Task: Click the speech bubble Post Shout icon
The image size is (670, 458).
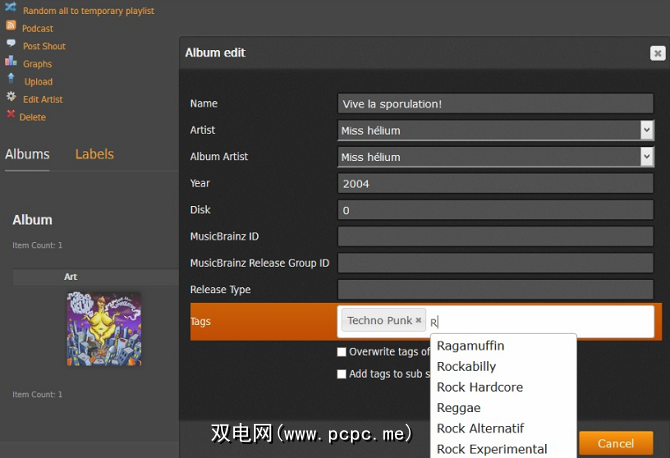Action: [11, 43]
